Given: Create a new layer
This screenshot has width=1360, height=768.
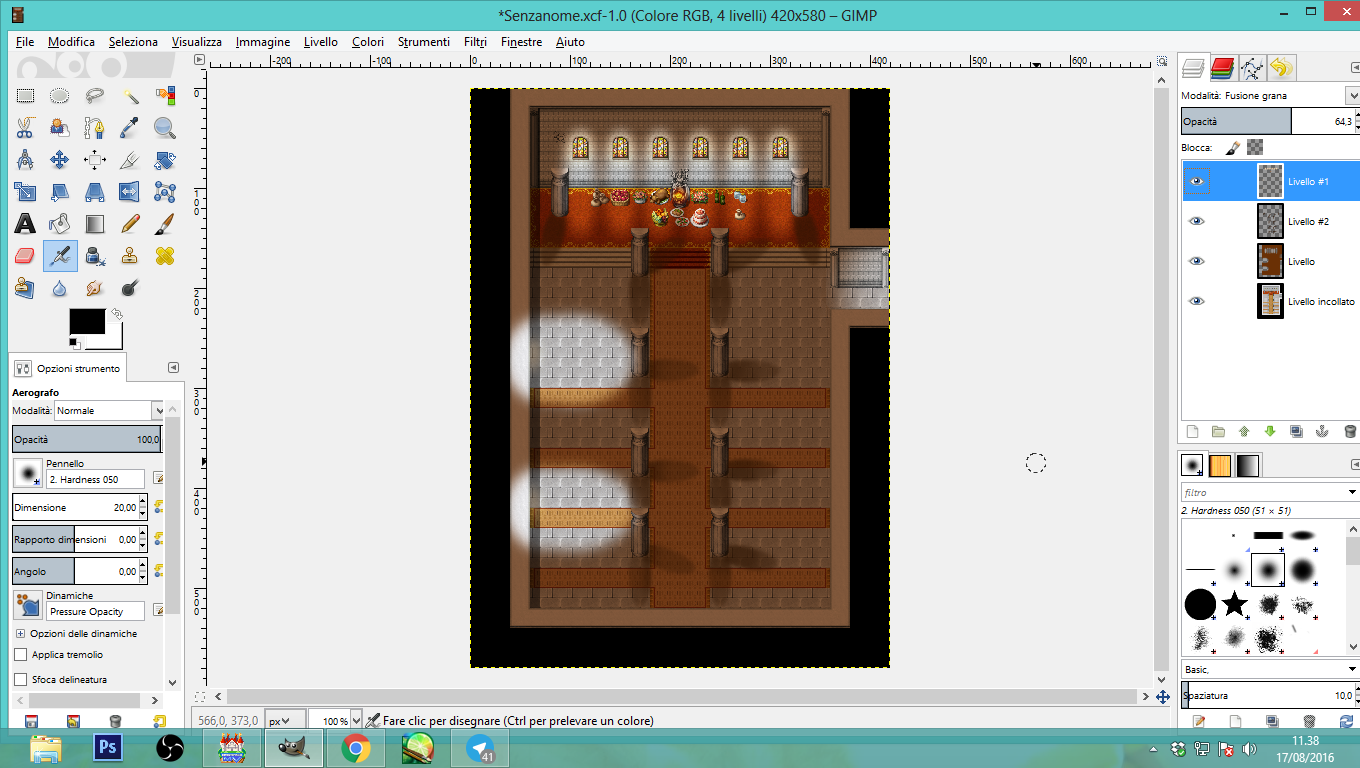Looking at the screenshot, I should pyautogui.click(x=1192, y=432).
